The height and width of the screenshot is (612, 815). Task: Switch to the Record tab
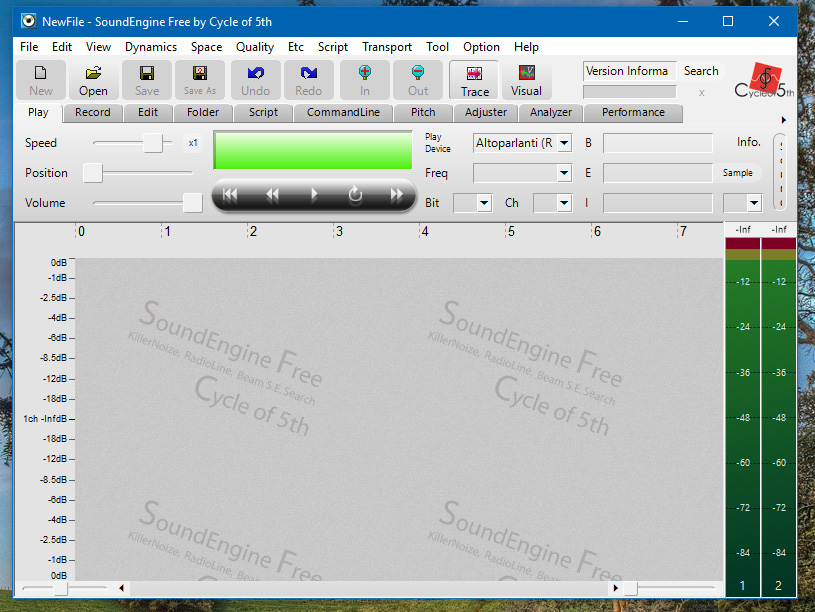92,112
